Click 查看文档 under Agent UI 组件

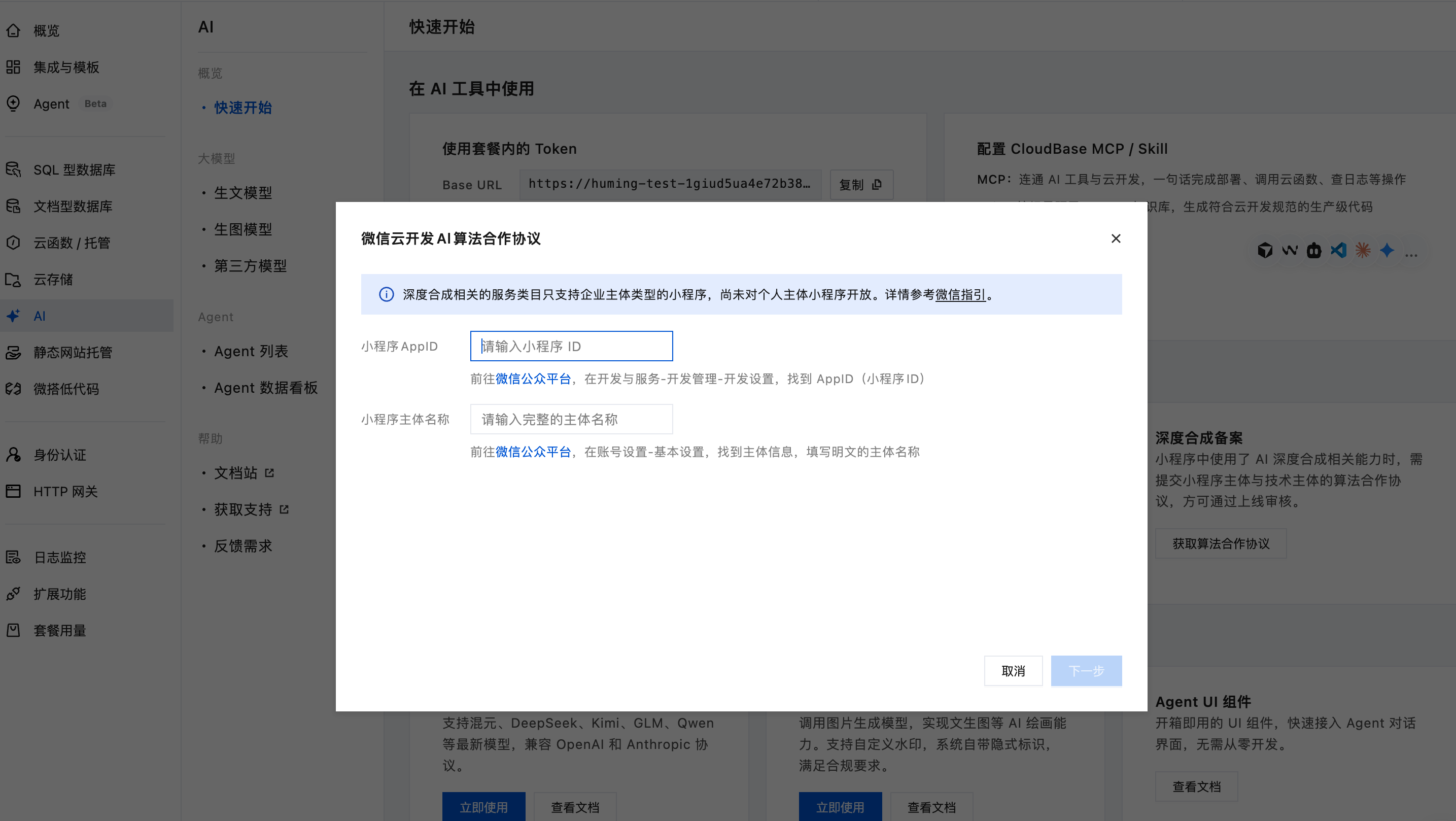(1197, 786)
